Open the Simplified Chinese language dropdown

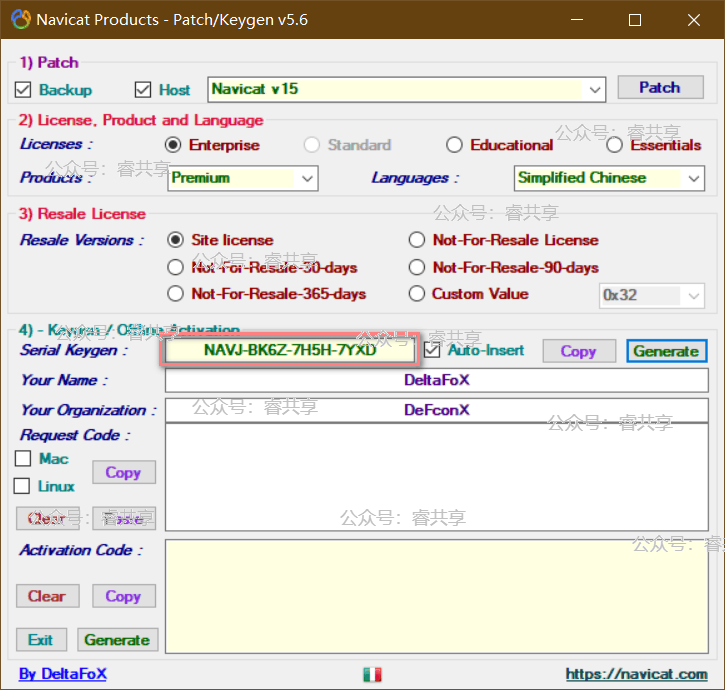pos(695,178)
